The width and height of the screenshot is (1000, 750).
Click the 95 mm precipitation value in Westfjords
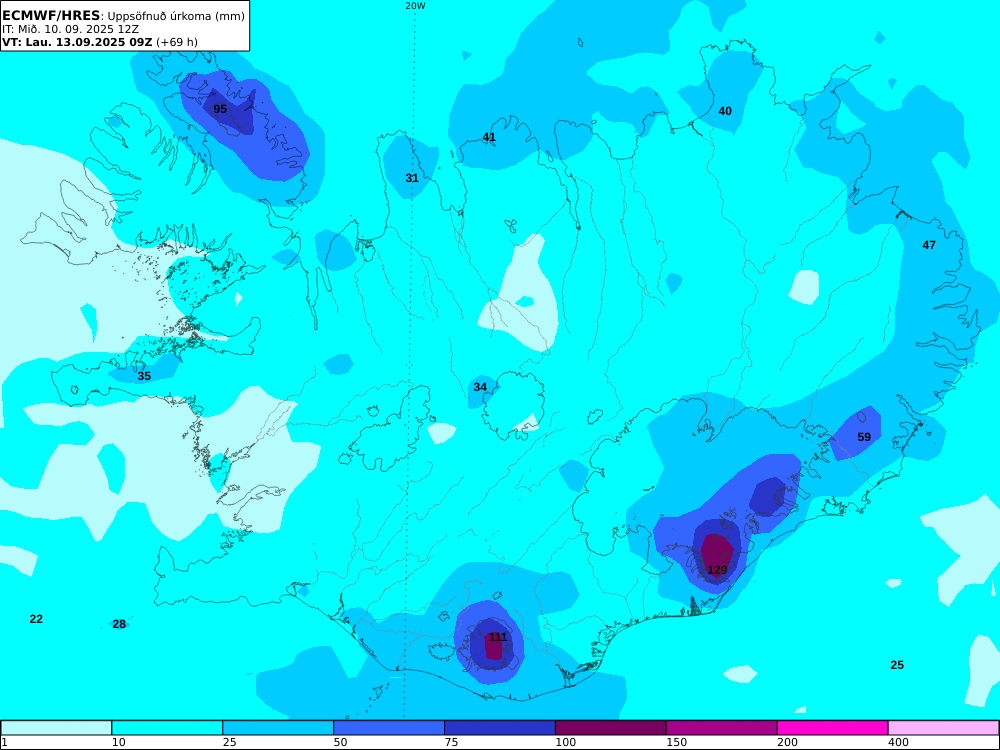tap(220, 109)
